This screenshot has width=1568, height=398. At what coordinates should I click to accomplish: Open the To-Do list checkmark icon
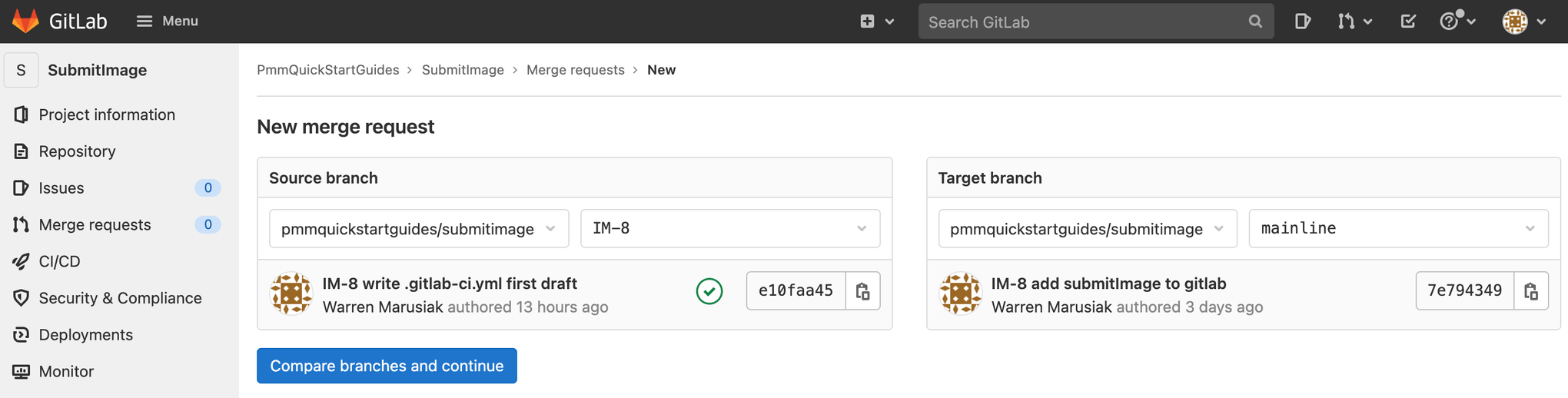(1407, 22)
